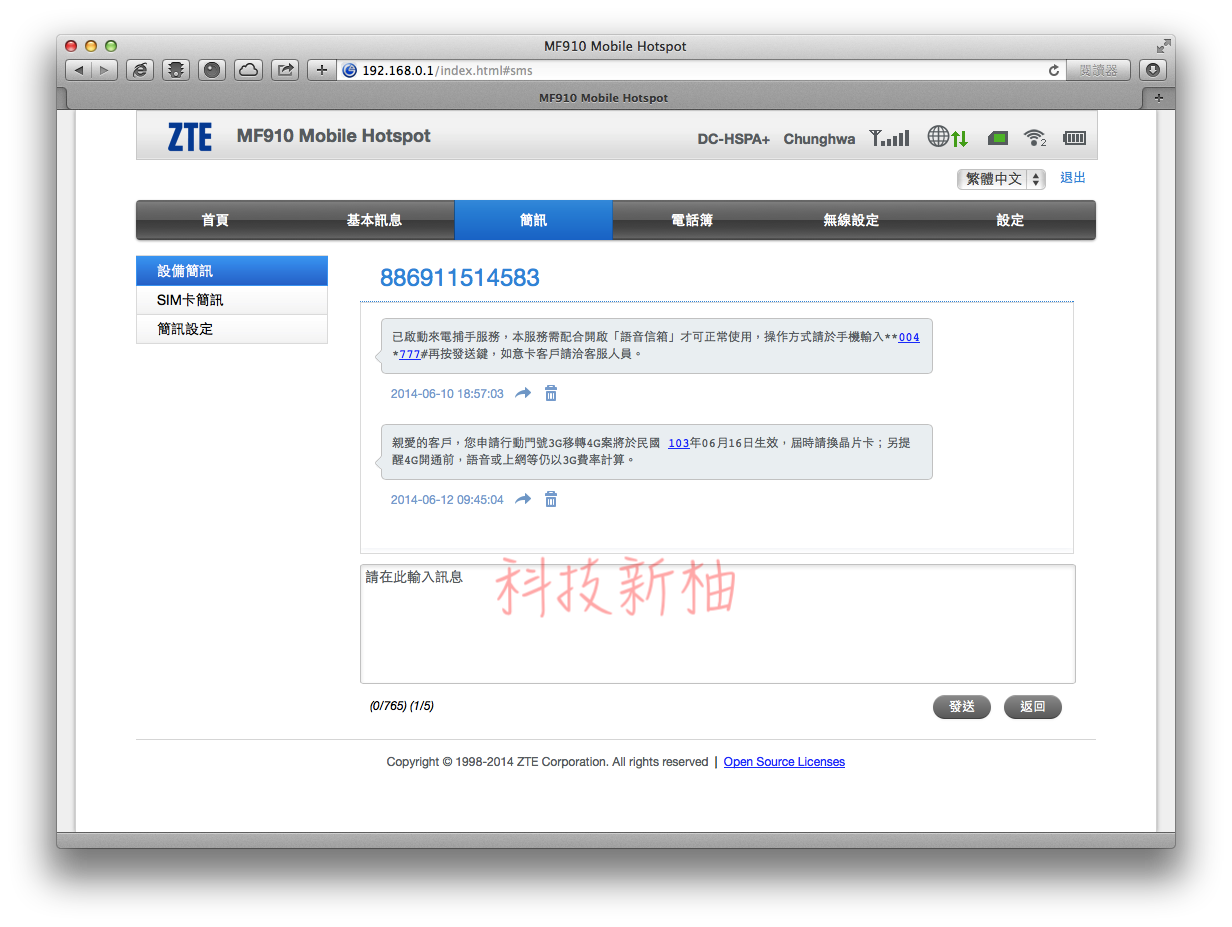The height and width of the screenshot is (927, 1232).
Task: Open the downloads arrow icon
Action: point(1153,70)
